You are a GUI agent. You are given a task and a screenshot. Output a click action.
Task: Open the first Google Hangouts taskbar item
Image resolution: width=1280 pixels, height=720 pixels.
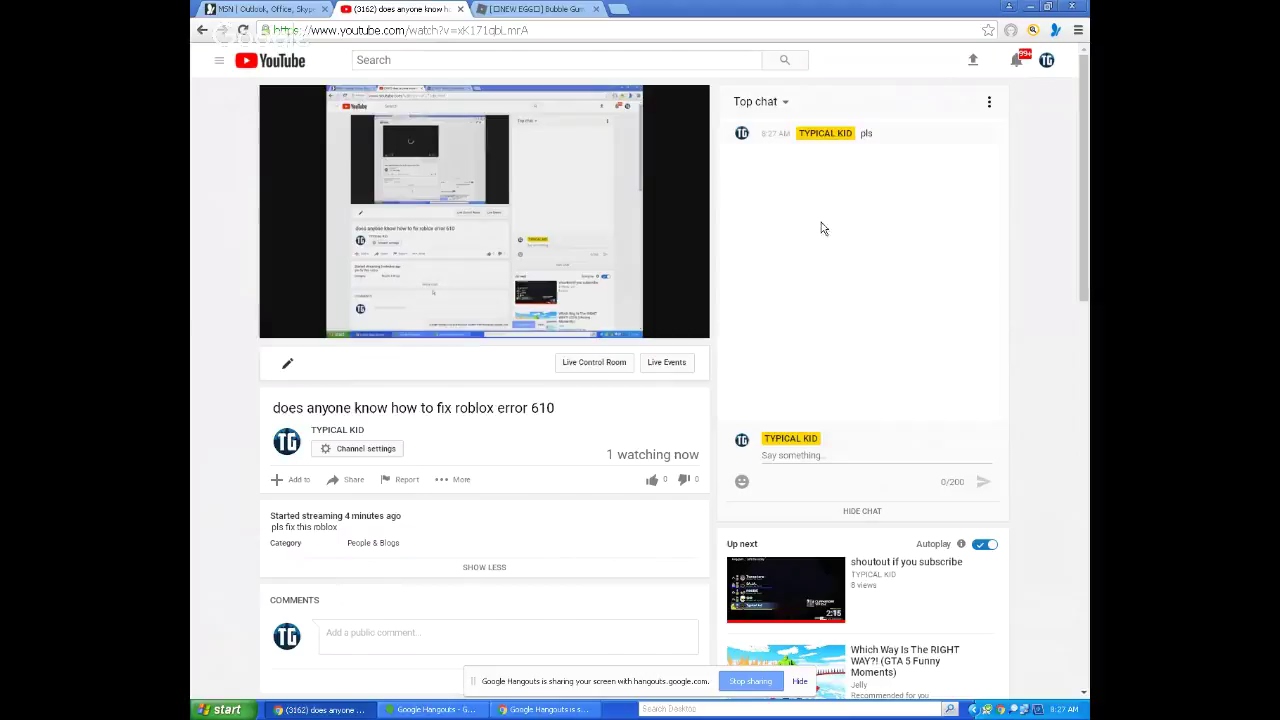[433, 710]
